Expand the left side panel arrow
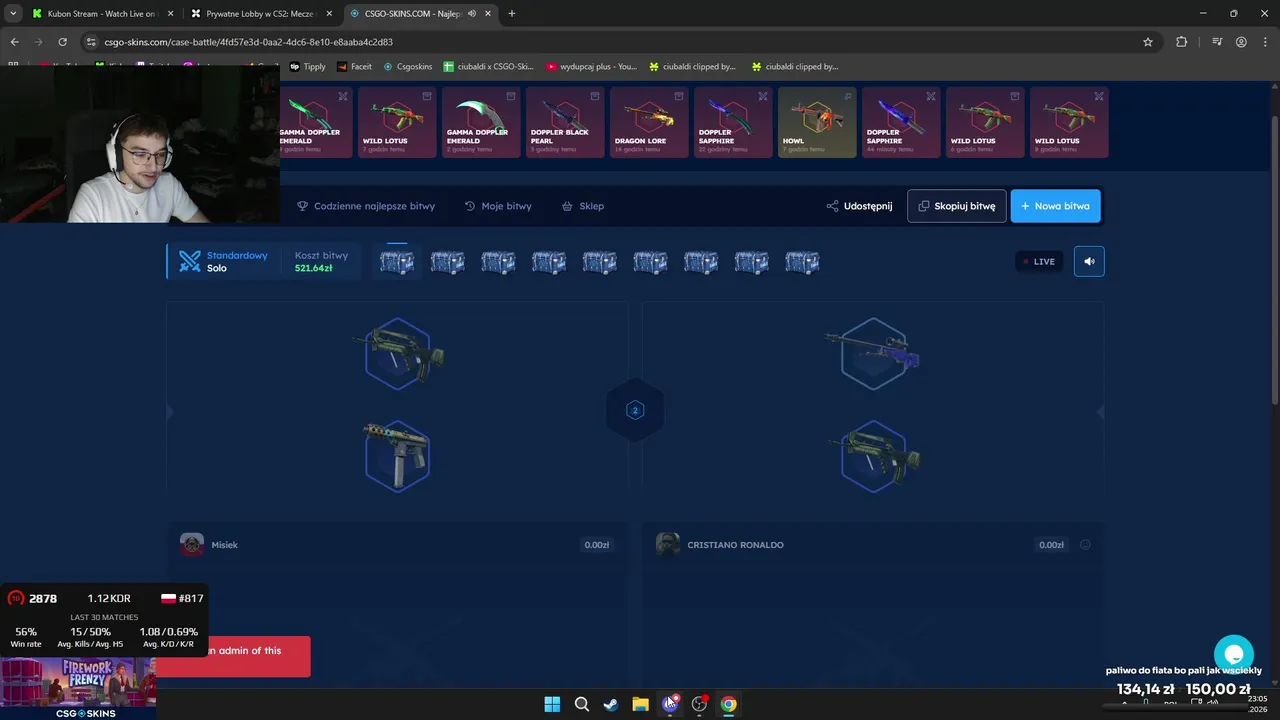The width and height of the screenshot is (1280, 720). (169, 411)
